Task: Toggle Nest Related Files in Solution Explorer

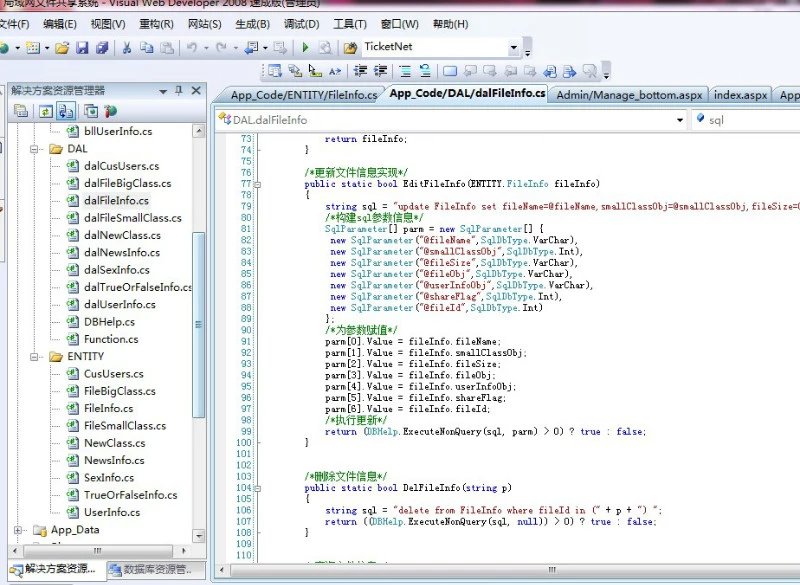Action: tap(66, 111)
